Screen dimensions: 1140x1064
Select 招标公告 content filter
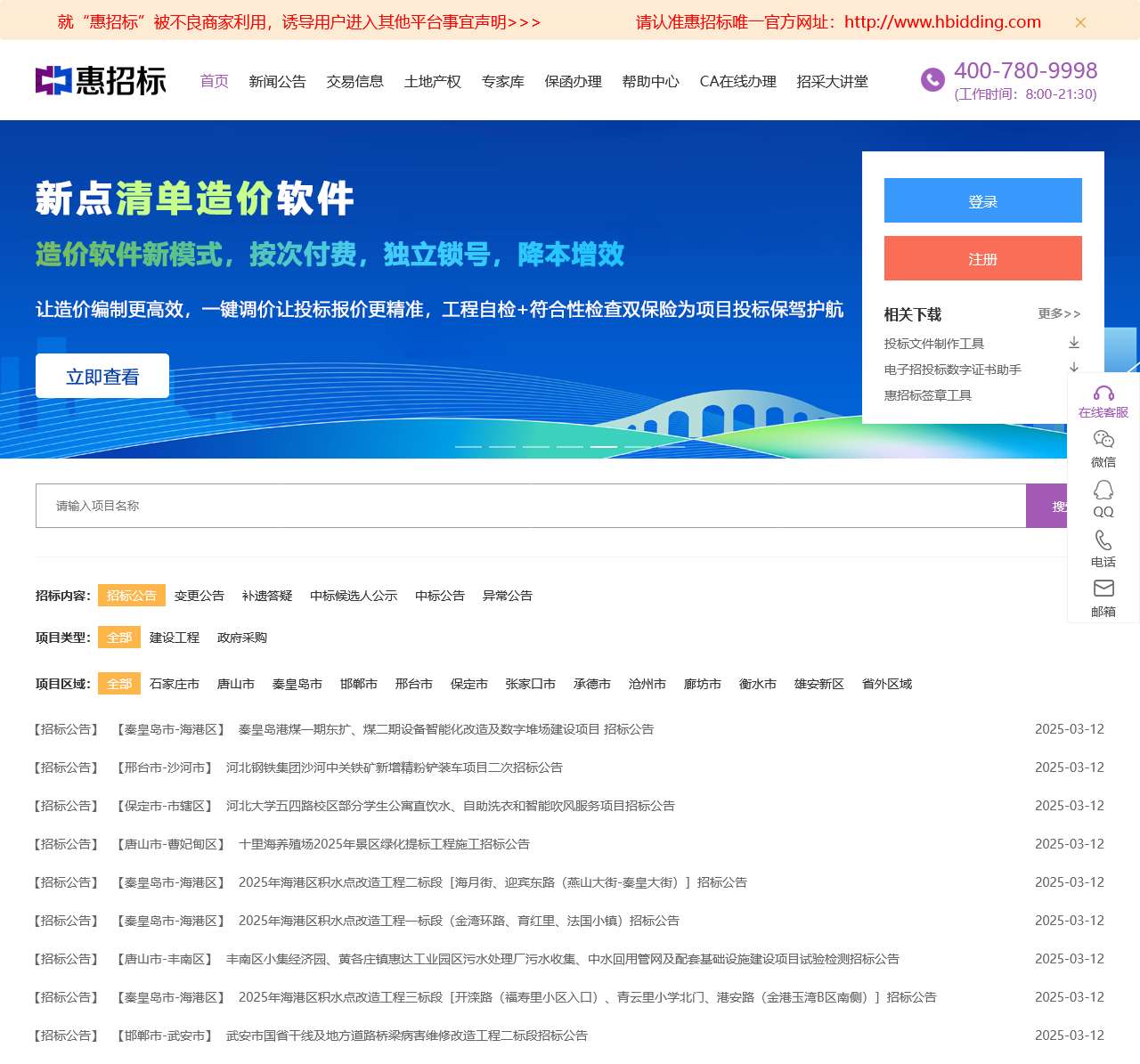132,596
